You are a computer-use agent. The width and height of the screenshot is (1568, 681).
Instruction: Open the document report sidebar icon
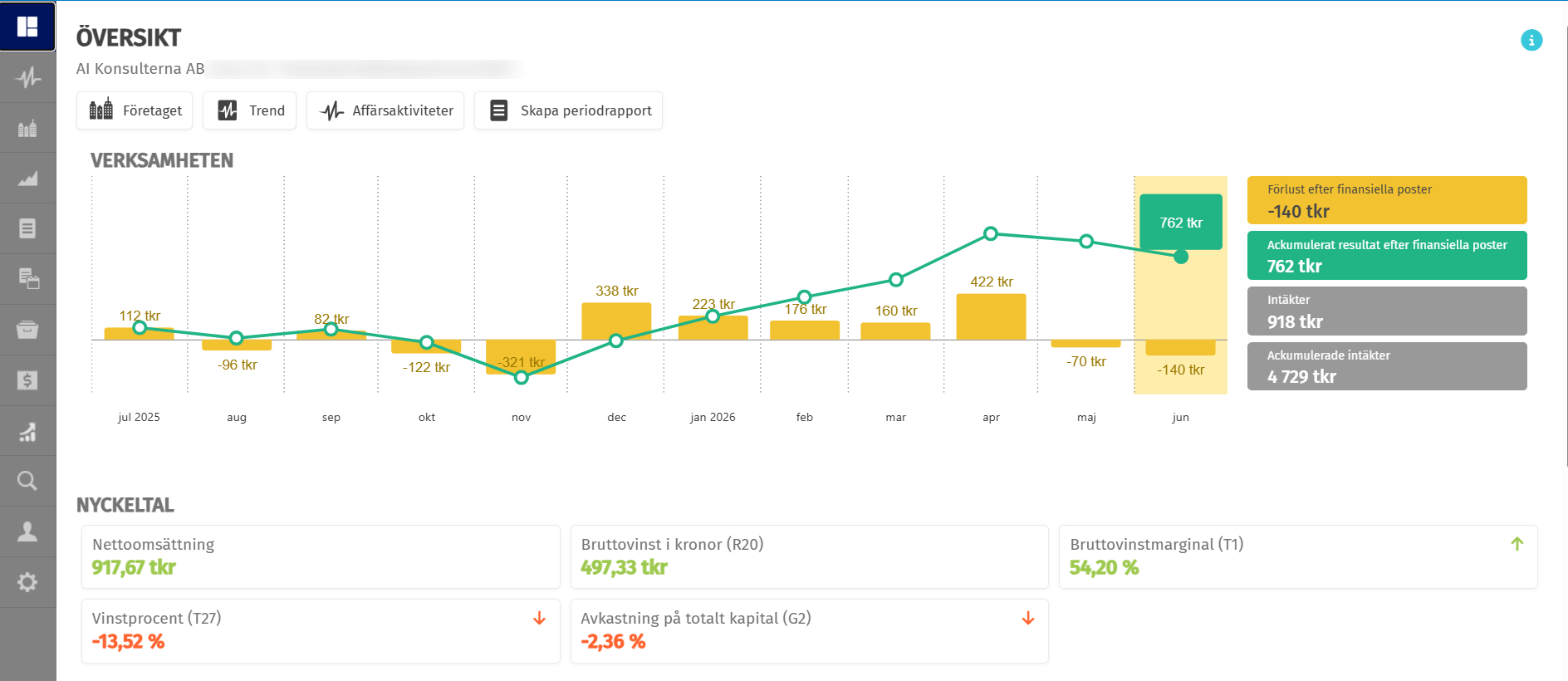point(27,228)
